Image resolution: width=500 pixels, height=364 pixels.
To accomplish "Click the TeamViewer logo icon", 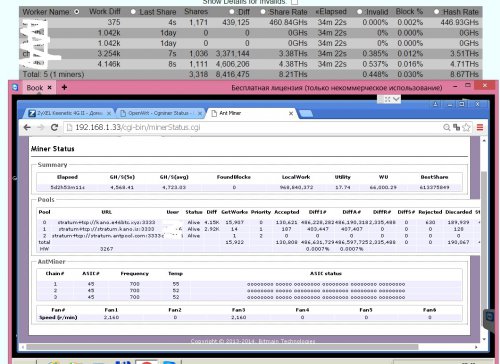I will 15,87.
